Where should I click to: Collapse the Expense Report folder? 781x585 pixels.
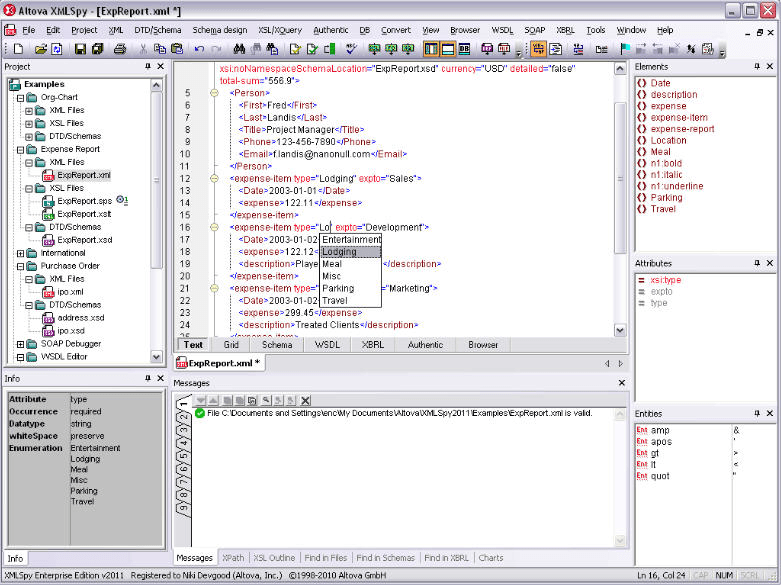pyautogui.click(x=20, y=149)
